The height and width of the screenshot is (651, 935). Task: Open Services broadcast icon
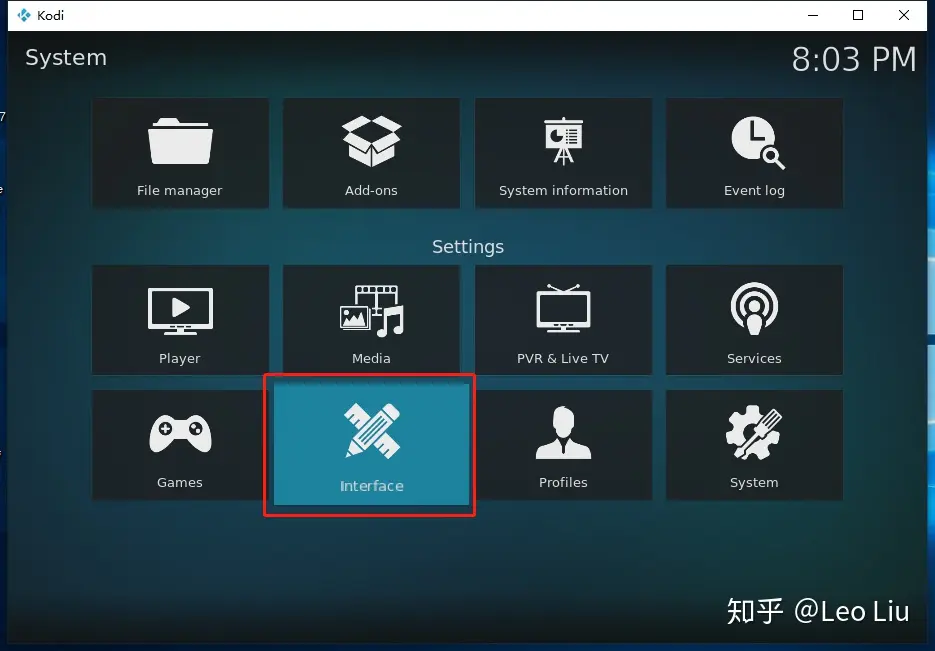[754, 309]
